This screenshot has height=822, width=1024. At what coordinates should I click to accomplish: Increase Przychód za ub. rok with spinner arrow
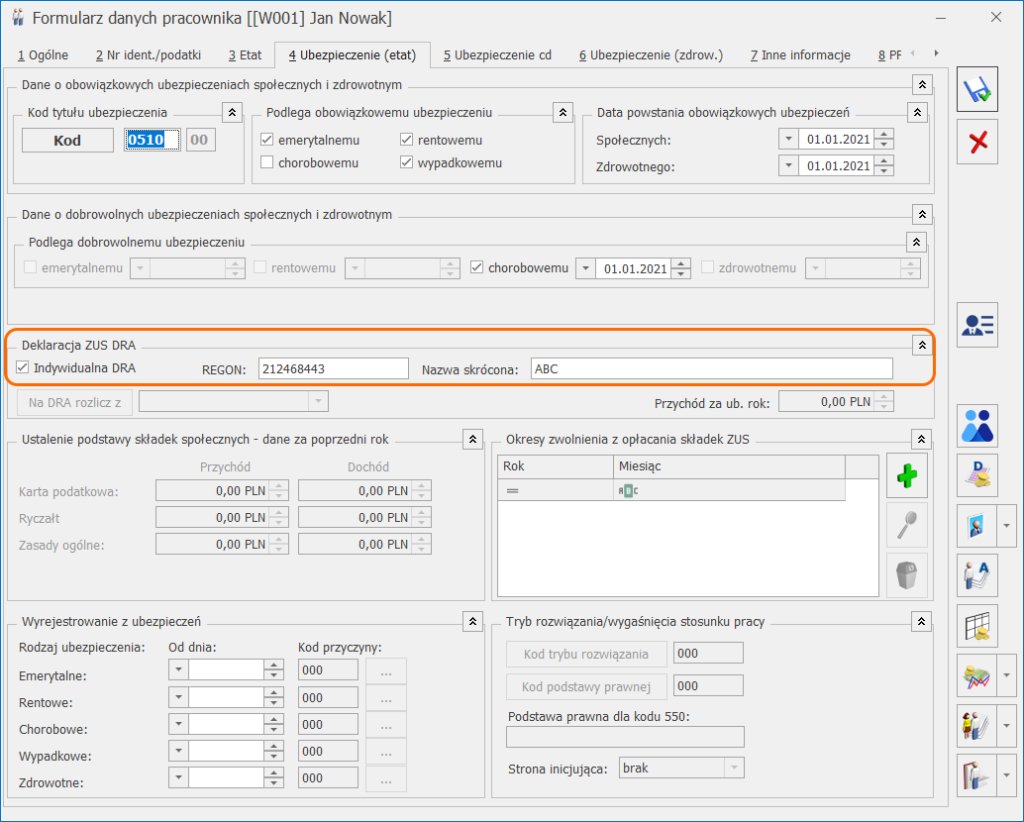click(884, 396)
